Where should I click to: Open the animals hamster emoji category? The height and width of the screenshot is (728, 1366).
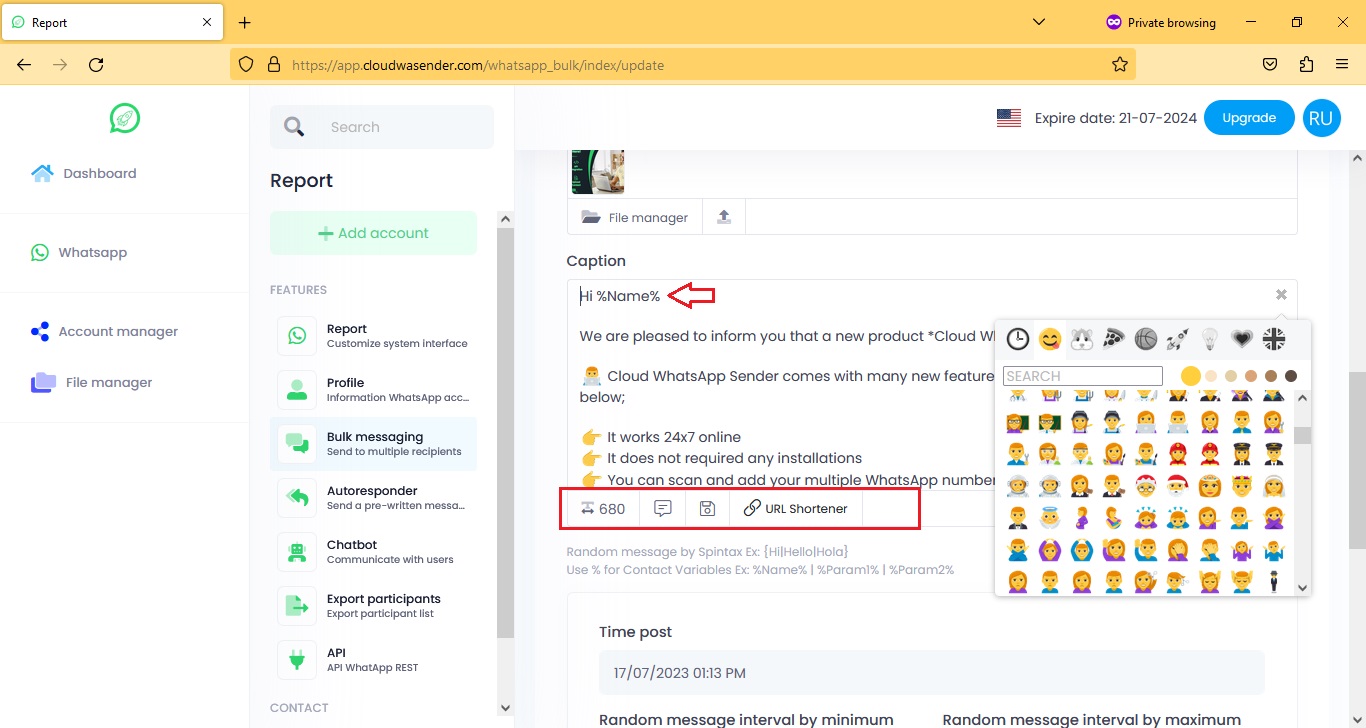(x=1082, y=339)
